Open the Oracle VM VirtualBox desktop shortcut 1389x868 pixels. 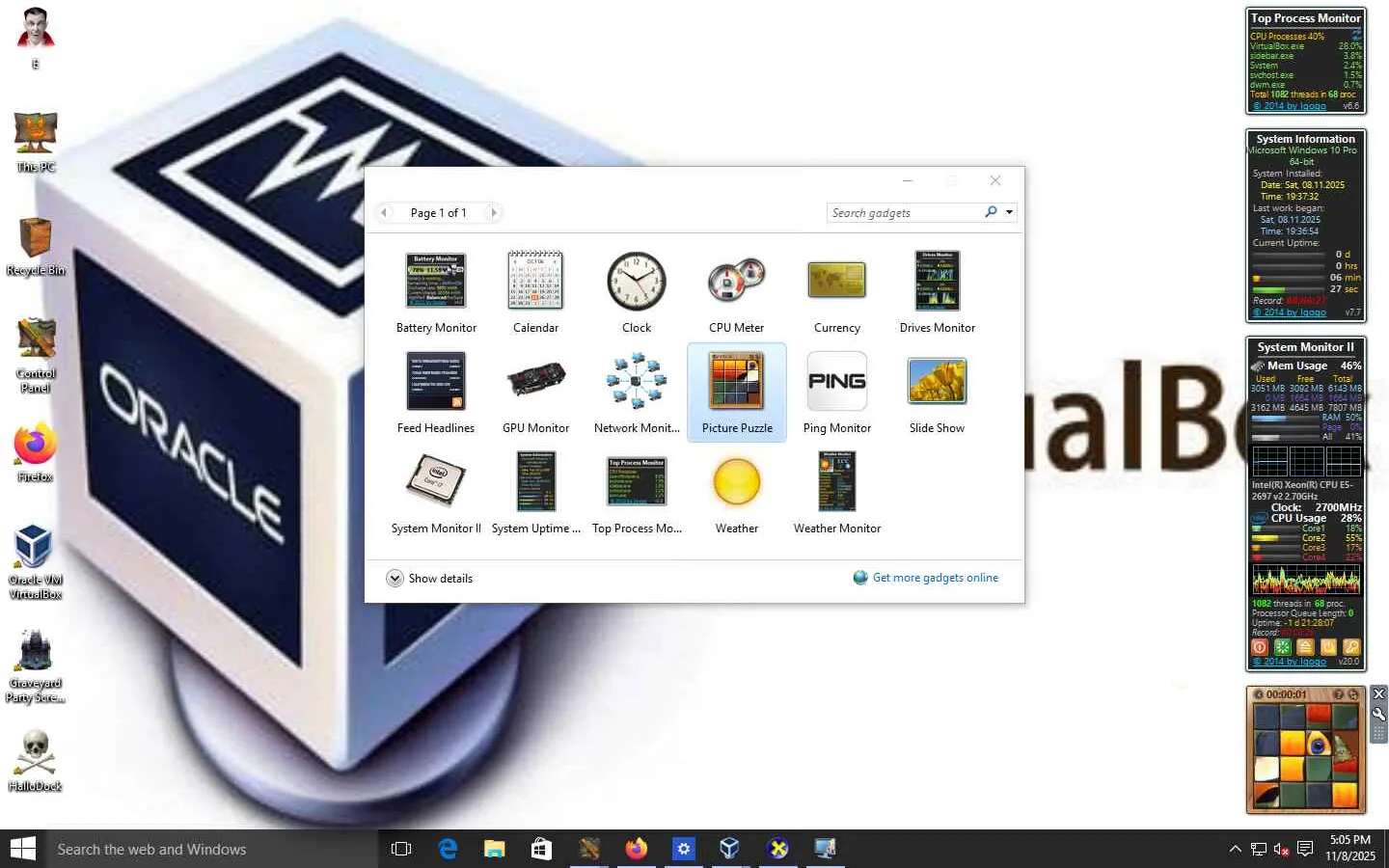(36, 562)
